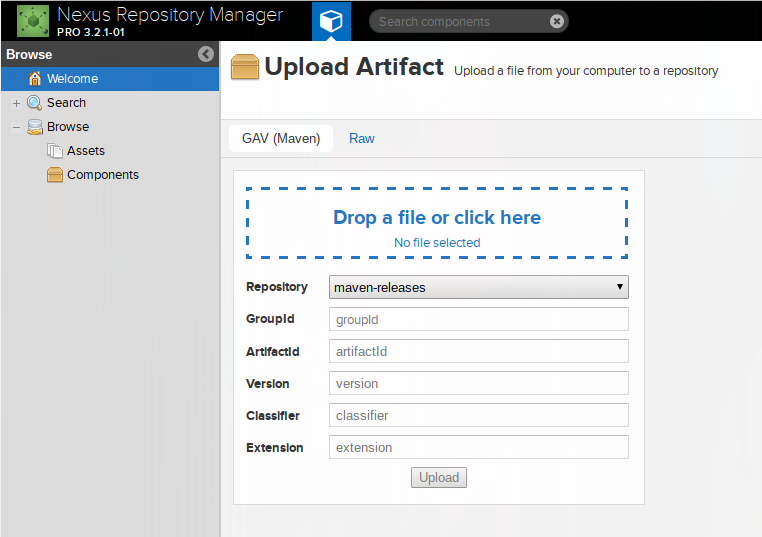This screenshot has height=537, width=762.
Task: Focus the Version input field
Action: (479, 383)
